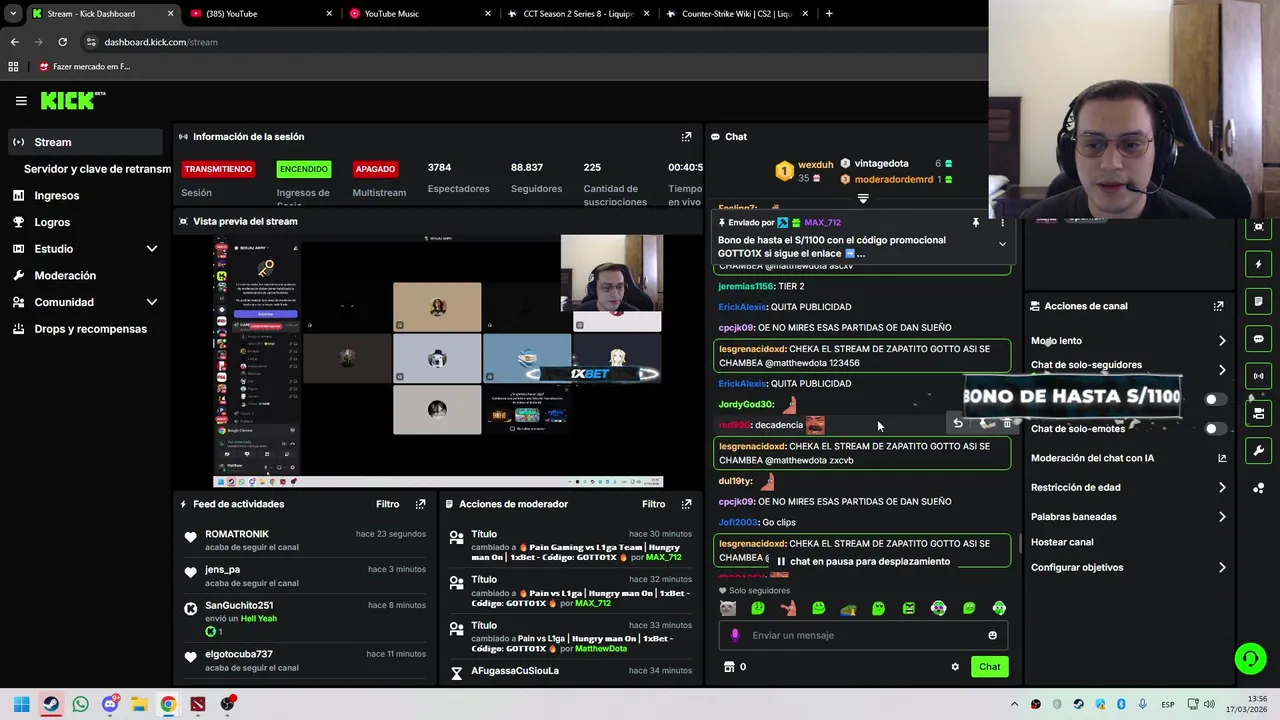Open Windows Start menu
The height and width of the screenshot is (720, 1280).
(21, 704)
